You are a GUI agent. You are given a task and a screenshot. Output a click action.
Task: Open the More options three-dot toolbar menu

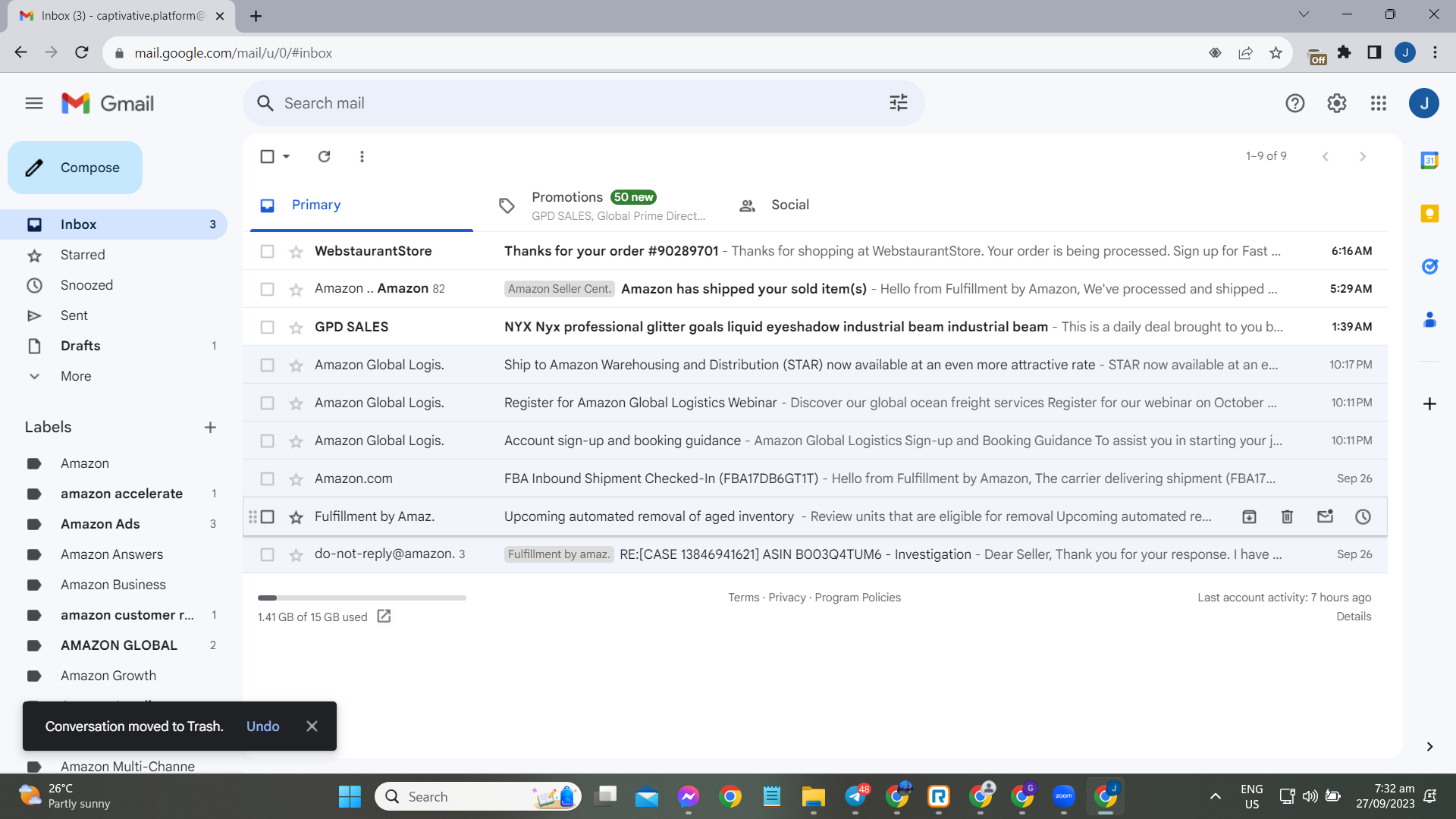click(362, 156)
